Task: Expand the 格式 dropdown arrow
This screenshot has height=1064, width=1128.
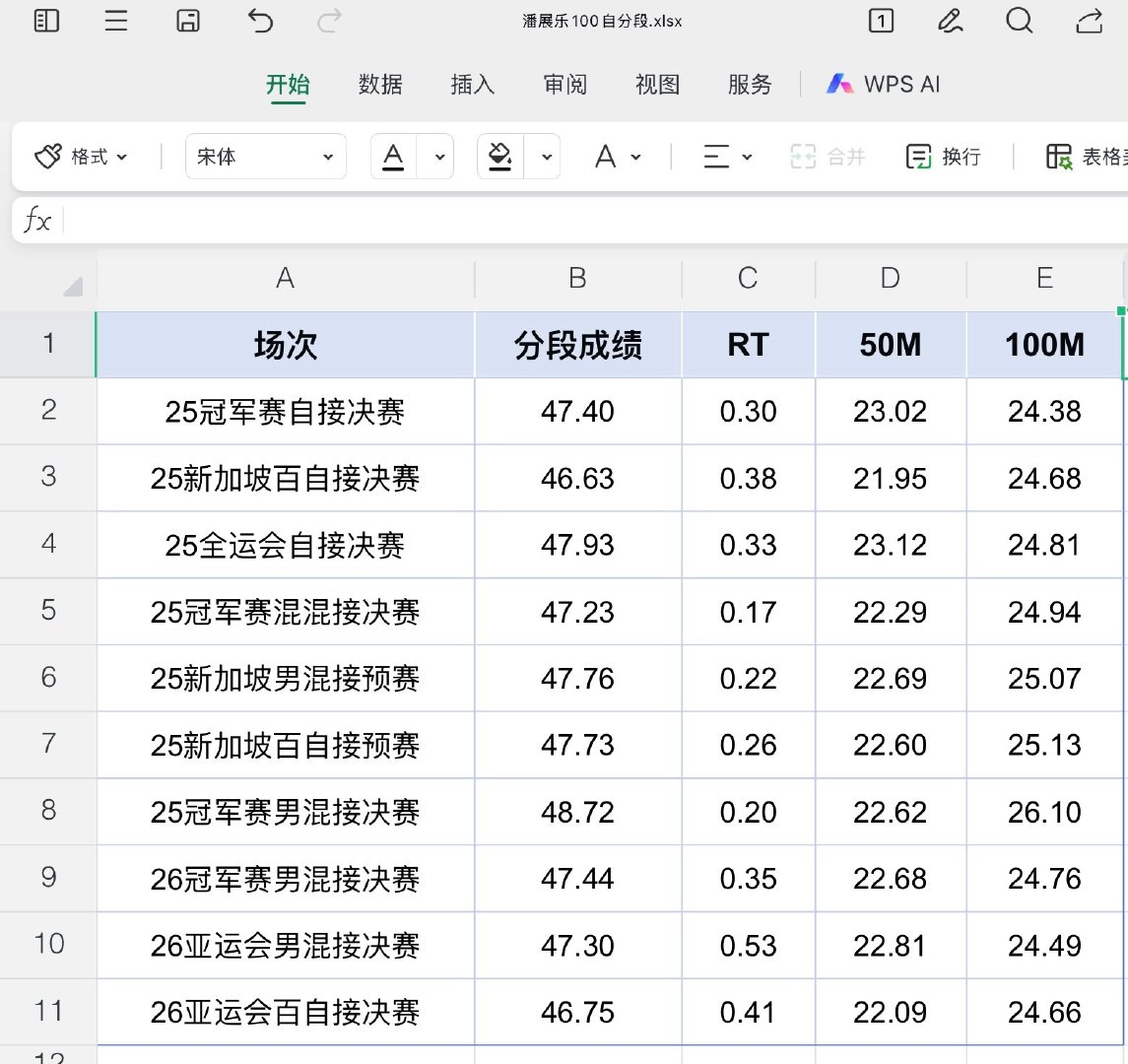Action: (121, 157)
